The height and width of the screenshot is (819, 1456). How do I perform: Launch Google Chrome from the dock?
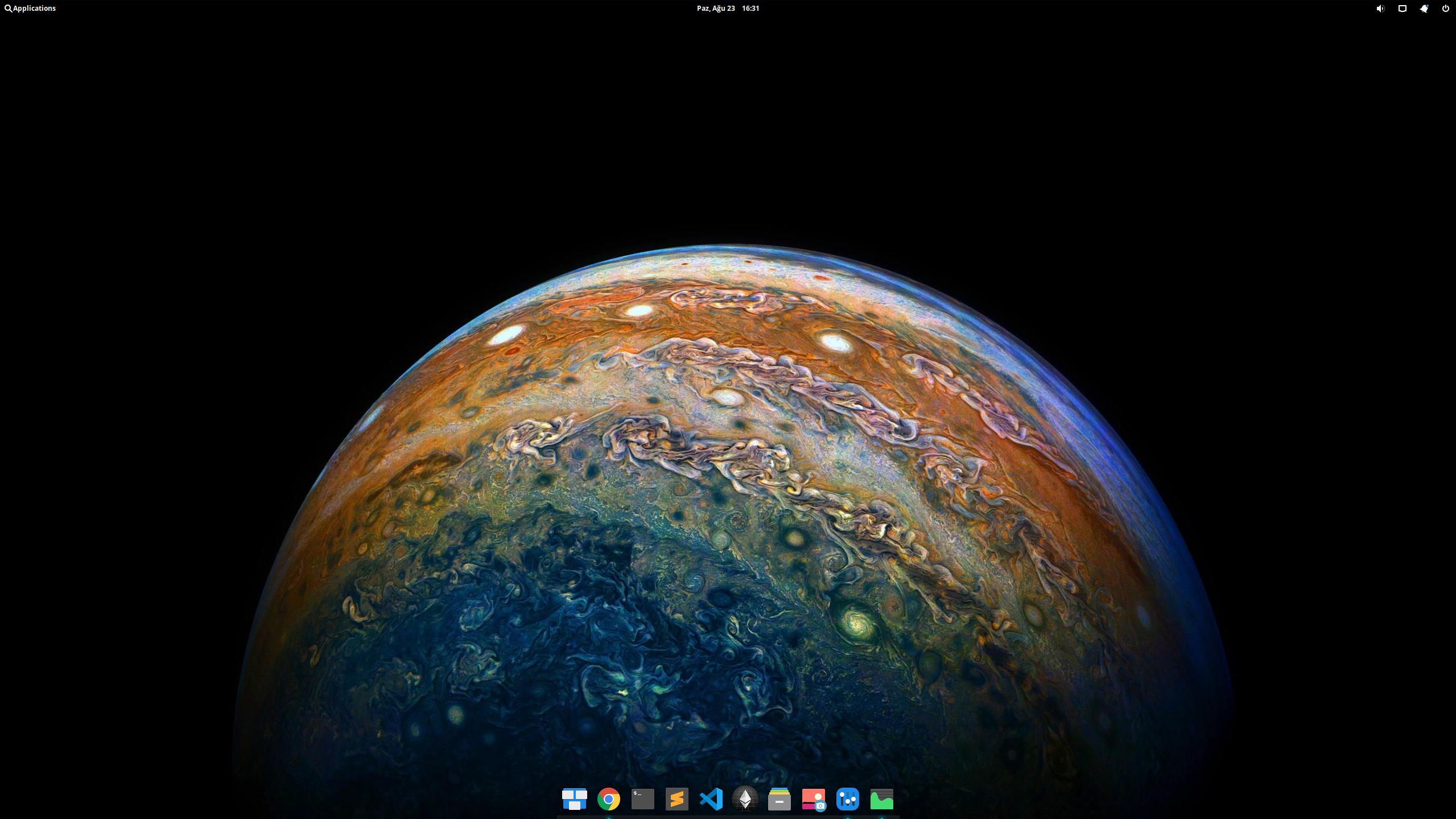tap(608, 799)
